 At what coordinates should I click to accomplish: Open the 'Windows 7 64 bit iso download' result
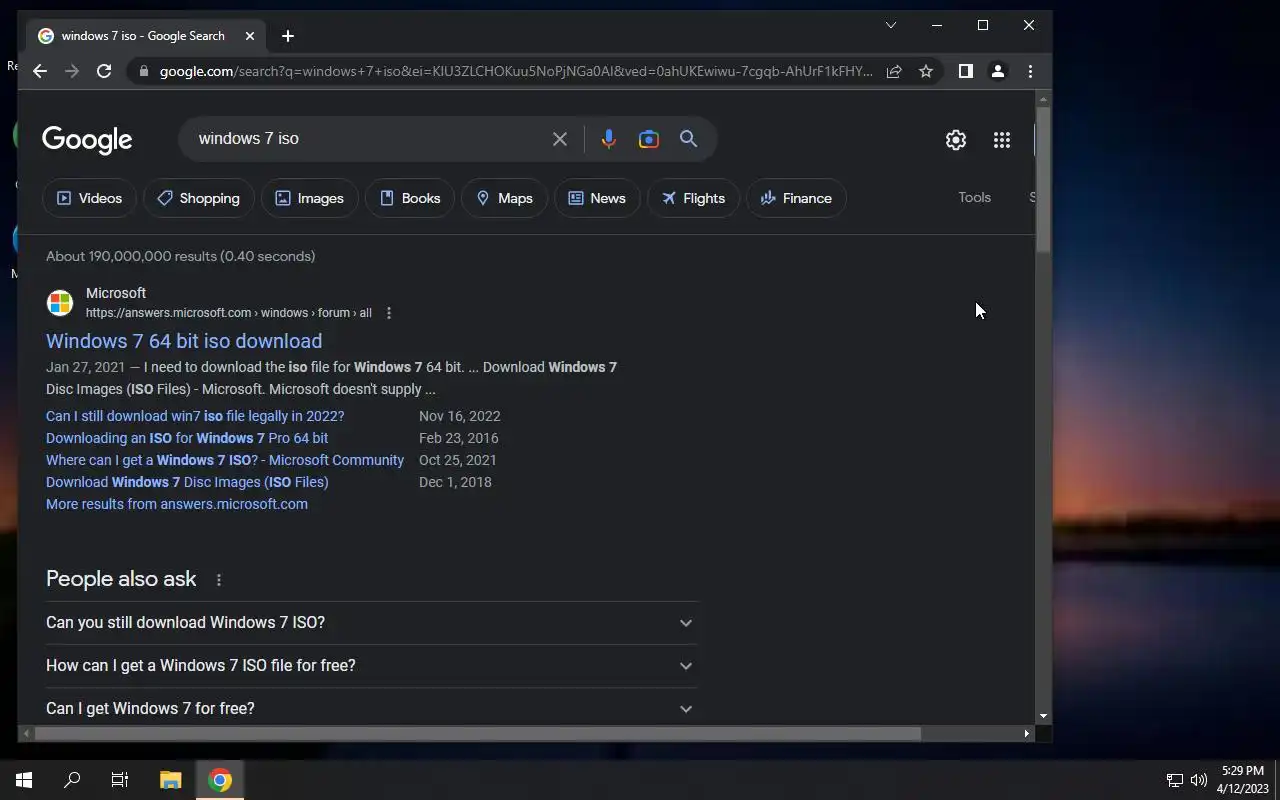184,341
